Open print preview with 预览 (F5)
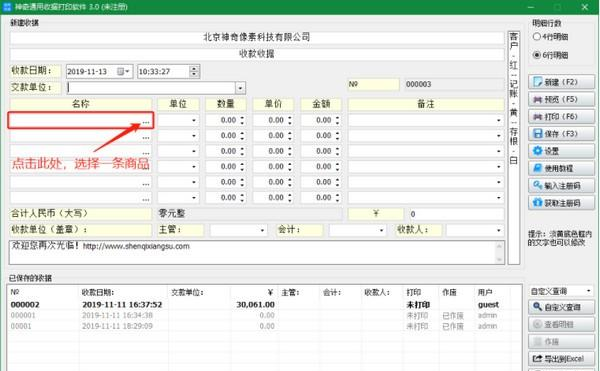The image size is (600, 371). pos(561,99)
